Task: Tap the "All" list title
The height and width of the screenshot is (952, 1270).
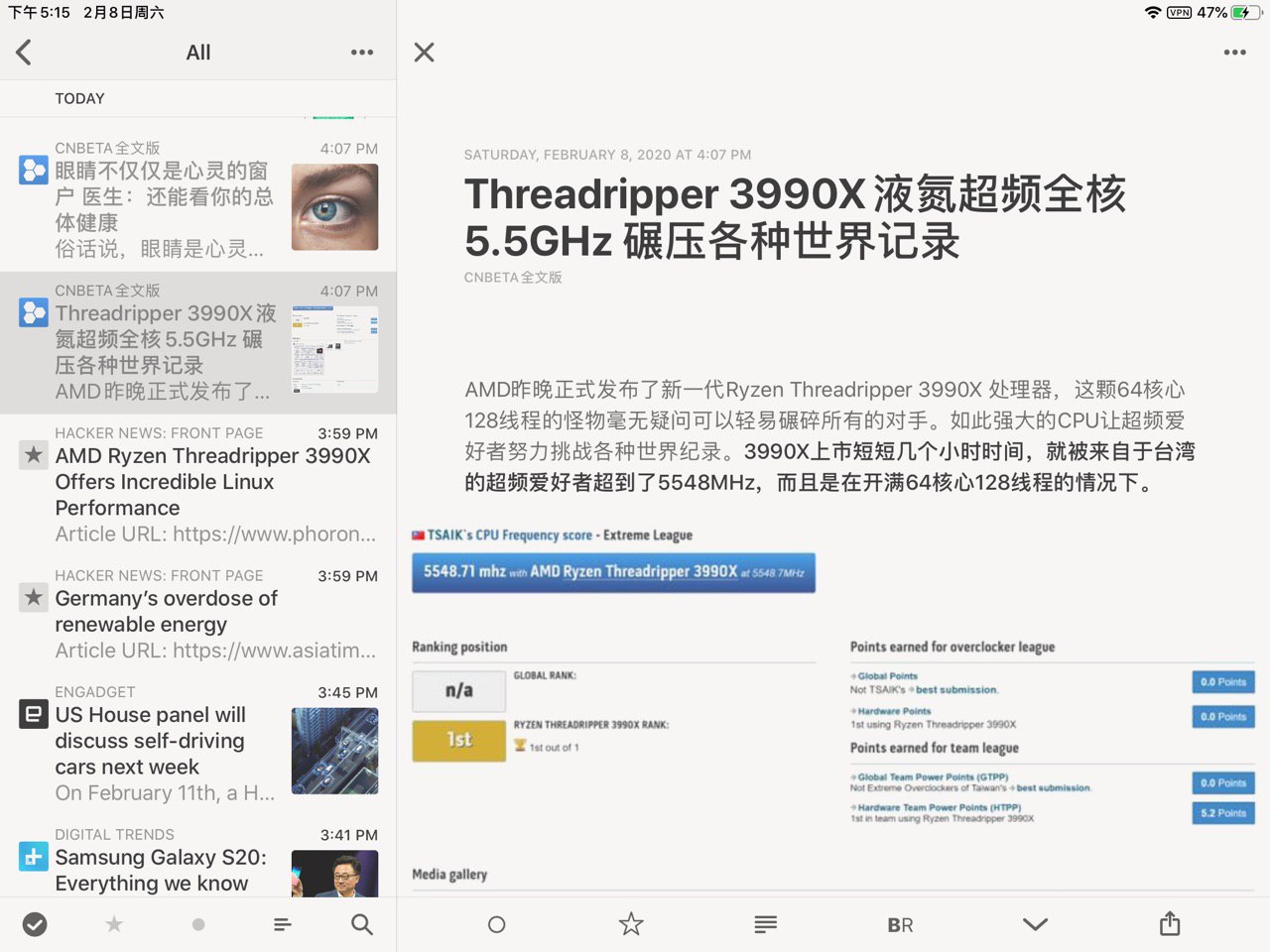Action: (x=198, y=53)
